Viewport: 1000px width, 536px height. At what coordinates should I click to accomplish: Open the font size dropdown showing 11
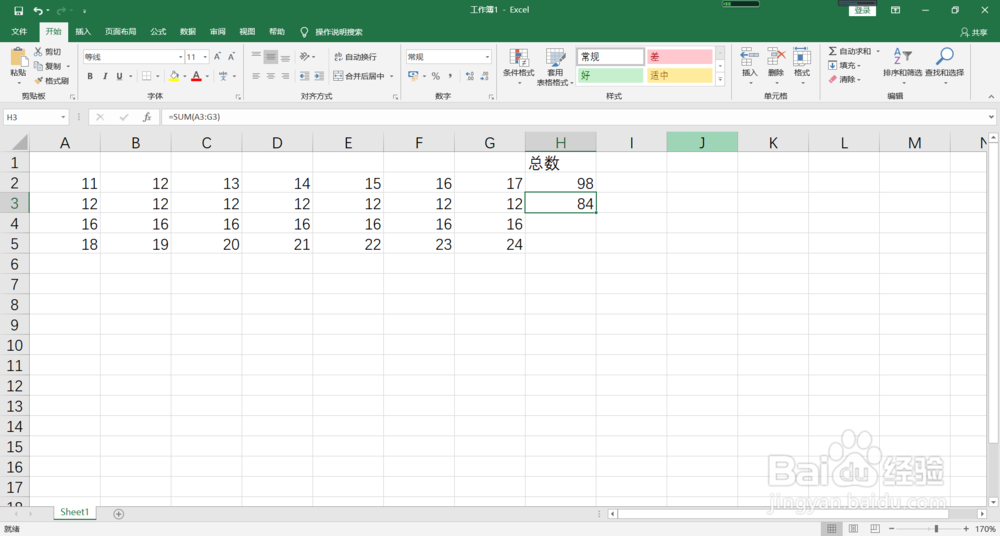coord(205,57)
